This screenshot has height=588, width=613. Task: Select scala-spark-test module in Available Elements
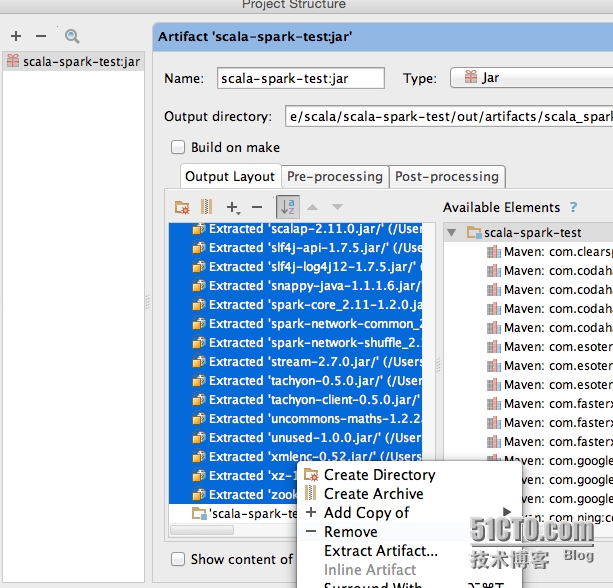(x=532, y=233)
